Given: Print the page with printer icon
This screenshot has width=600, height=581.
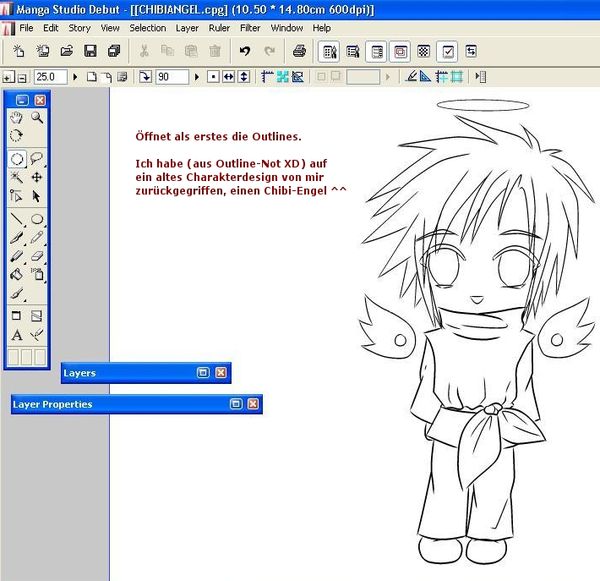Looking at the screenshot, I should [299, 51].
